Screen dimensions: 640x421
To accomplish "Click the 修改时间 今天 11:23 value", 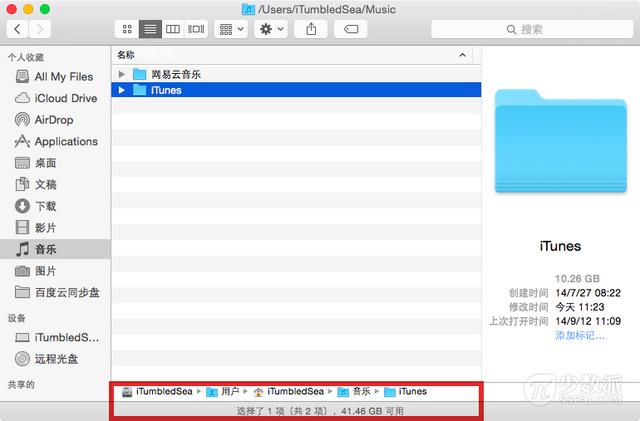I will [x=580, y=307].
